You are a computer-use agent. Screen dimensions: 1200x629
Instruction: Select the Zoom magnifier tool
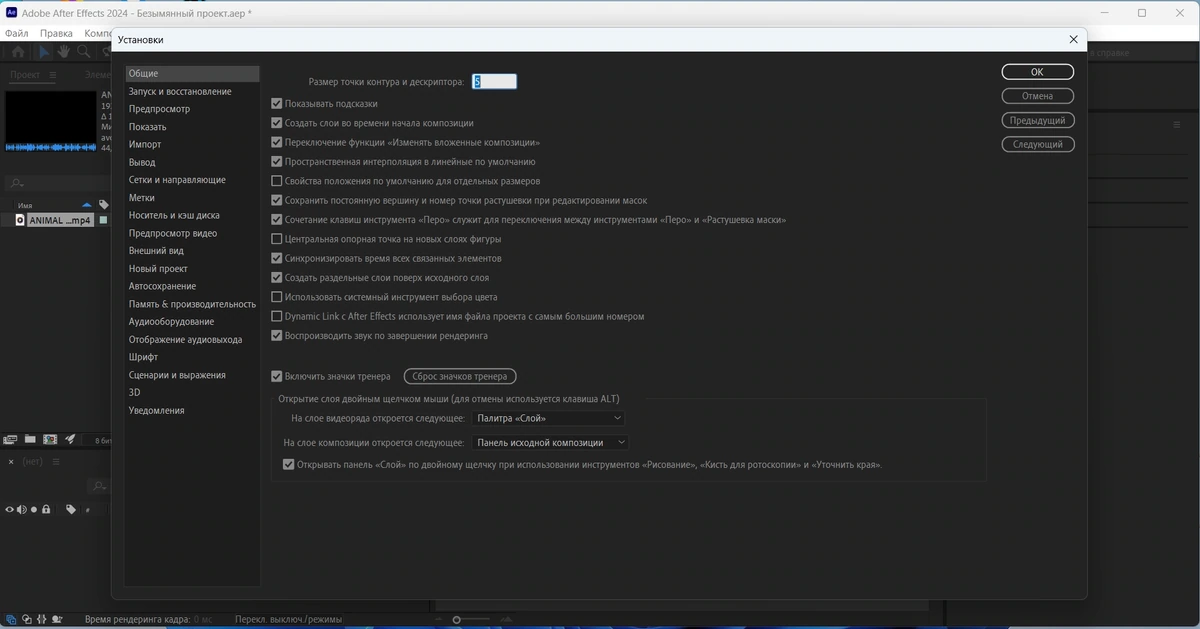(x=84, y=52)
